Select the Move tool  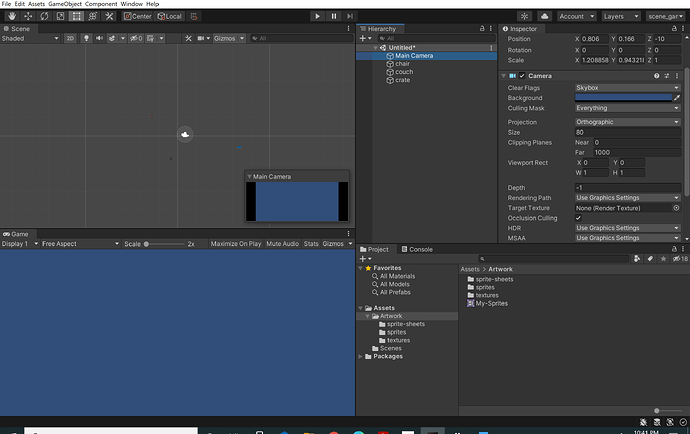click(x=28, y=16)
